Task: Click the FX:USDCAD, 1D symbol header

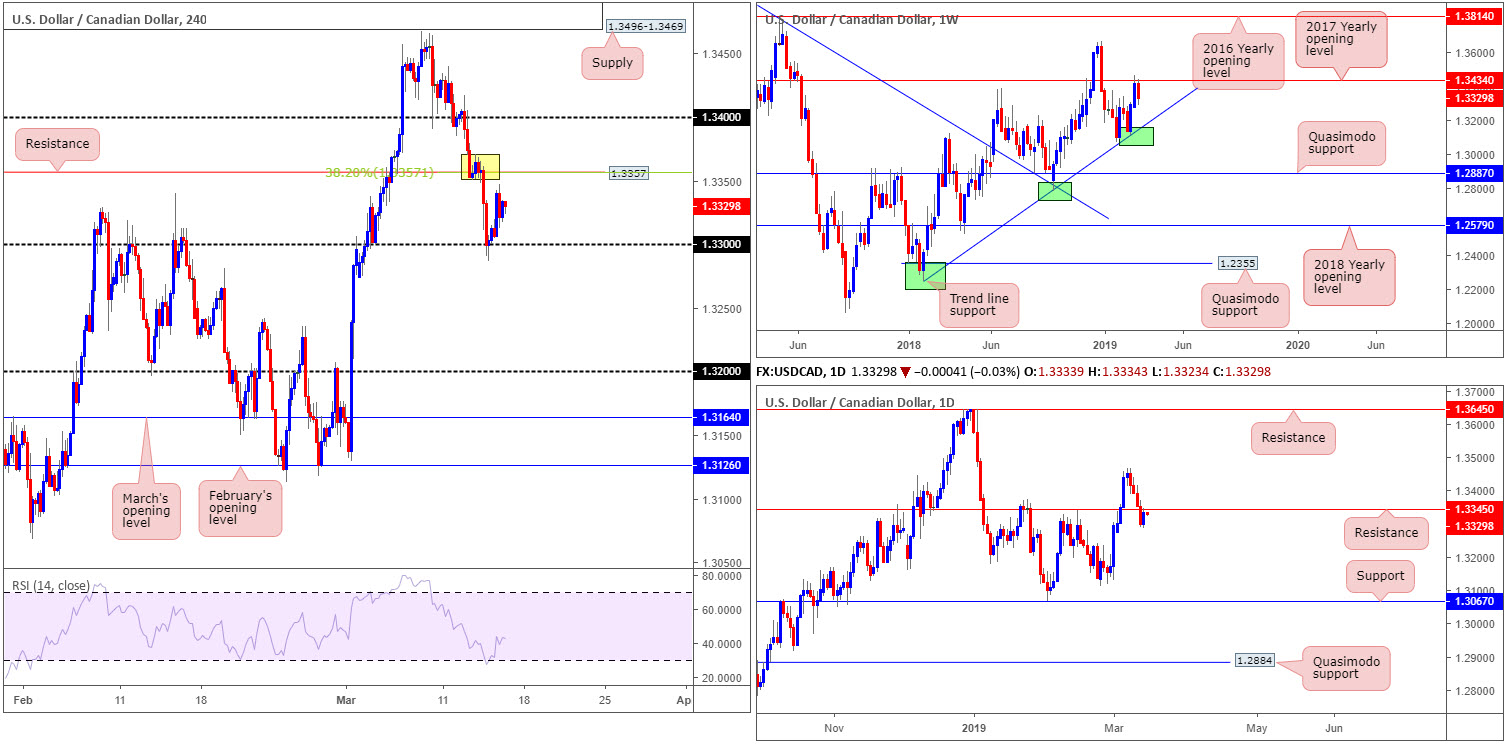Action: tap(800, 372)
